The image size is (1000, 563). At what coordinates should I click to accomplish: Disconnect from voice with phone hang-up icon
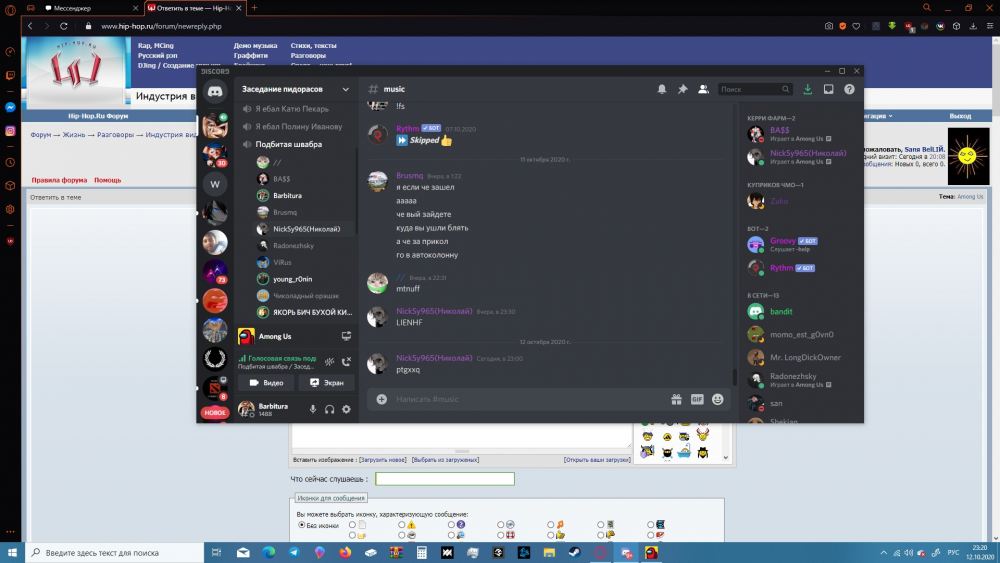click(x=346, y=362)
